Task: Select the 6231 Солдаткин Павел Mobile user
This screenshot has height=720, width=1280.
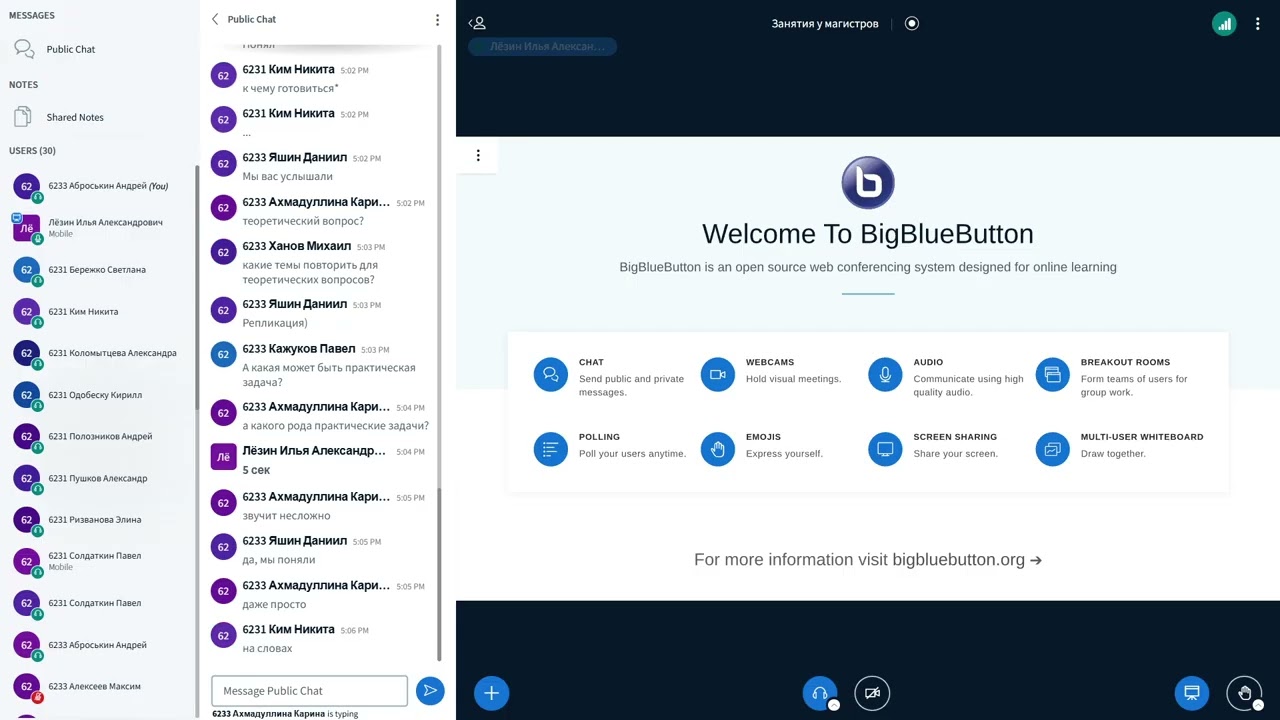Action: tap(98, 561)
